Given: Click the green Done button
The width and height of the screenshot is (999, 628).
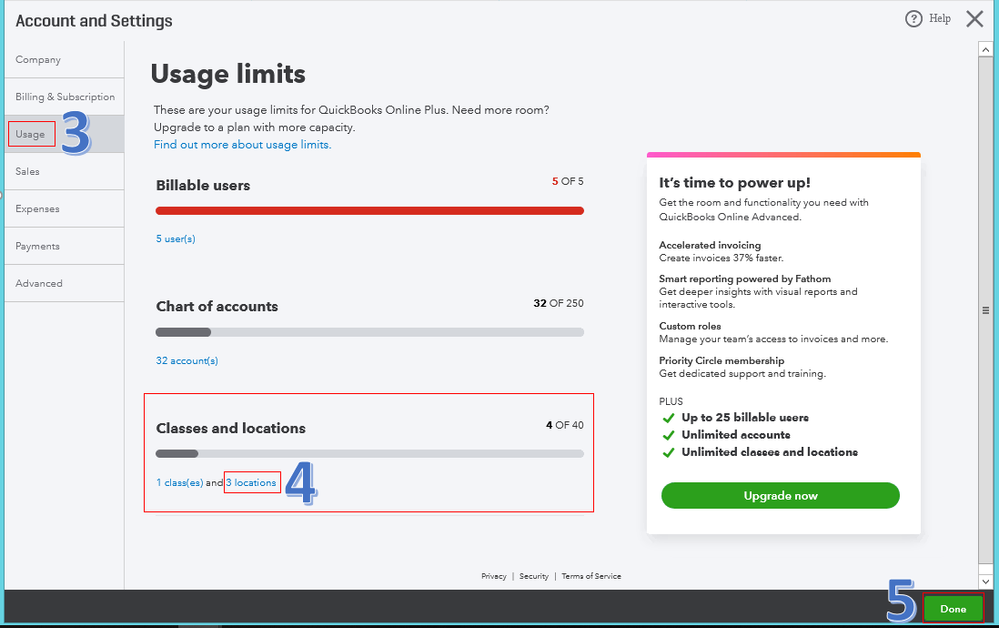Looking at the screenshot, I should click(x=953, y=609).
